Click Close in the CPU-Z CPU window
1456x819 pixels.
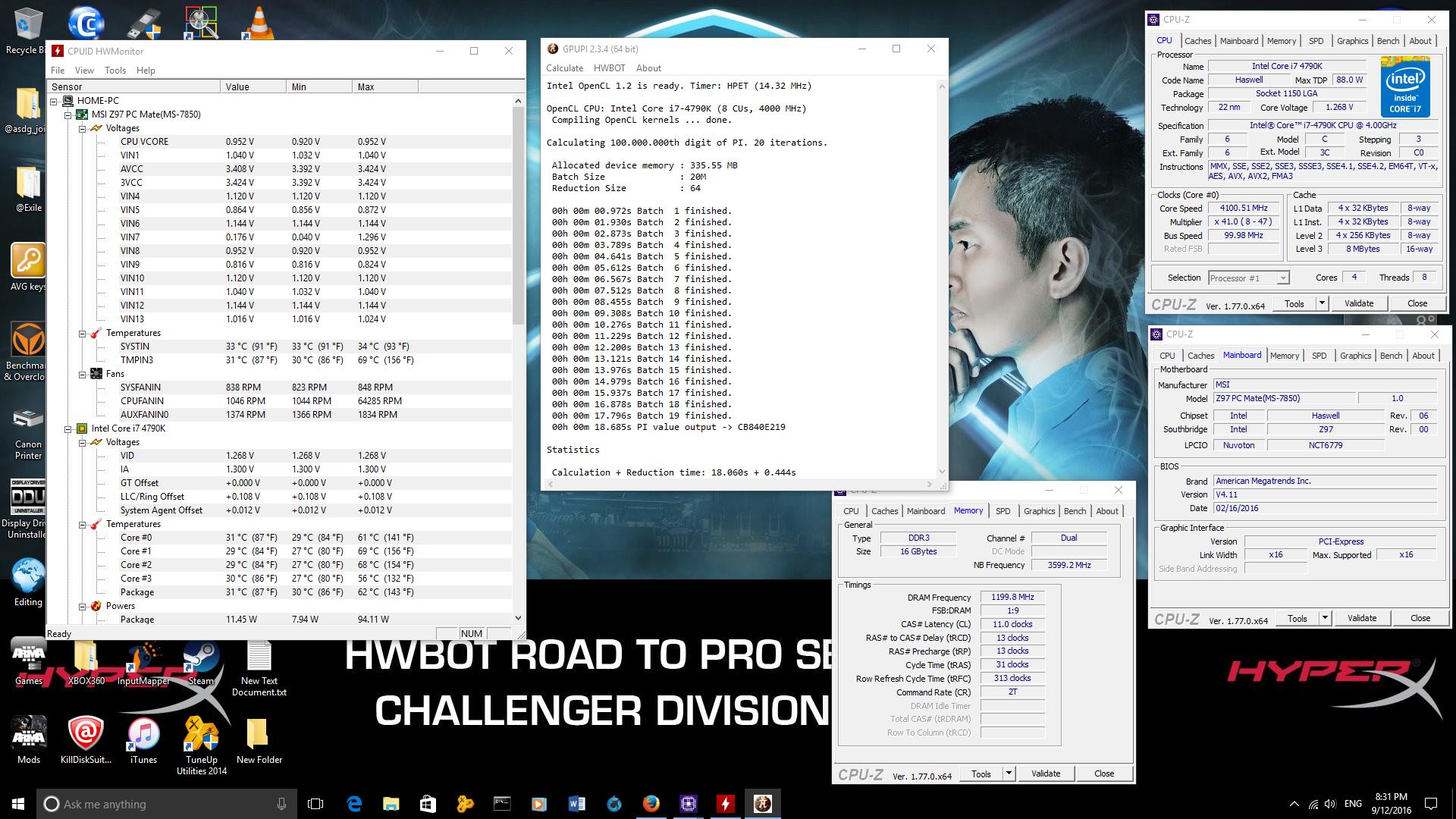click(1417, 303)
